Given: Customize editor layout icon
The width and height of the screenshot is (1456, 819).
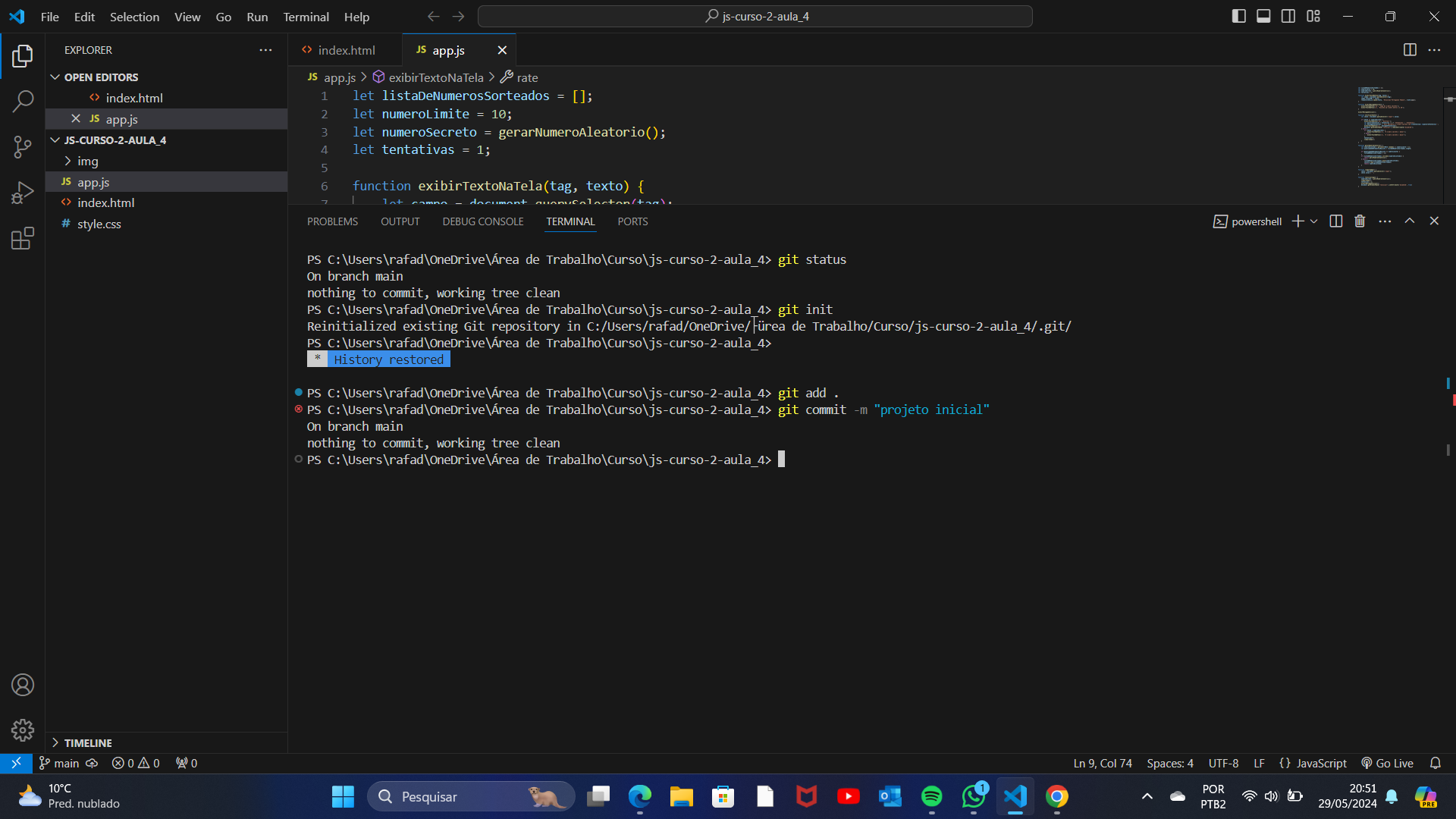Looking at the screenshot, I should pyautogui.click(x=1313, y=16).
